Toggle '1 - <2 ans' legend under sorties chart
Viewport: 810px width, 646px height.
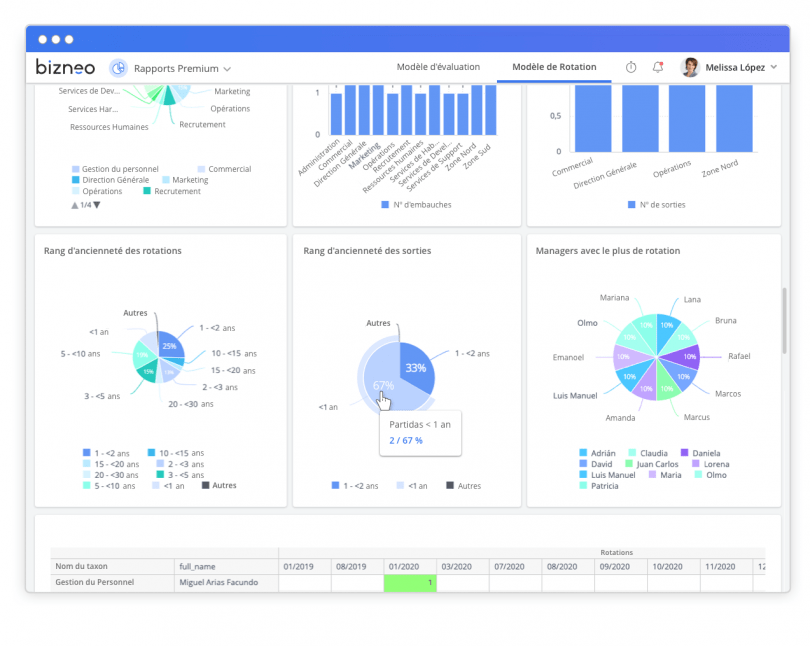point(358,486)
